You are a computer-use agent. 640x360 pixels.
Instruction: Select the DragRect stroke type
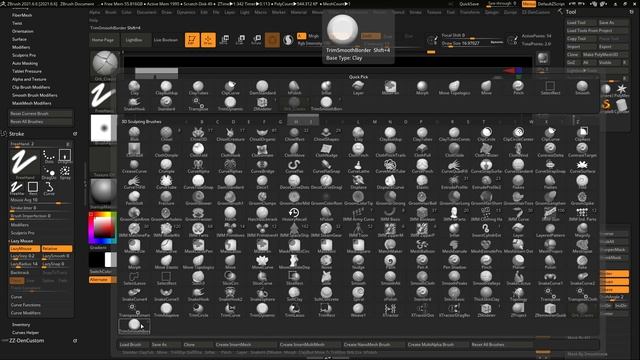click(x=65, y=156)
